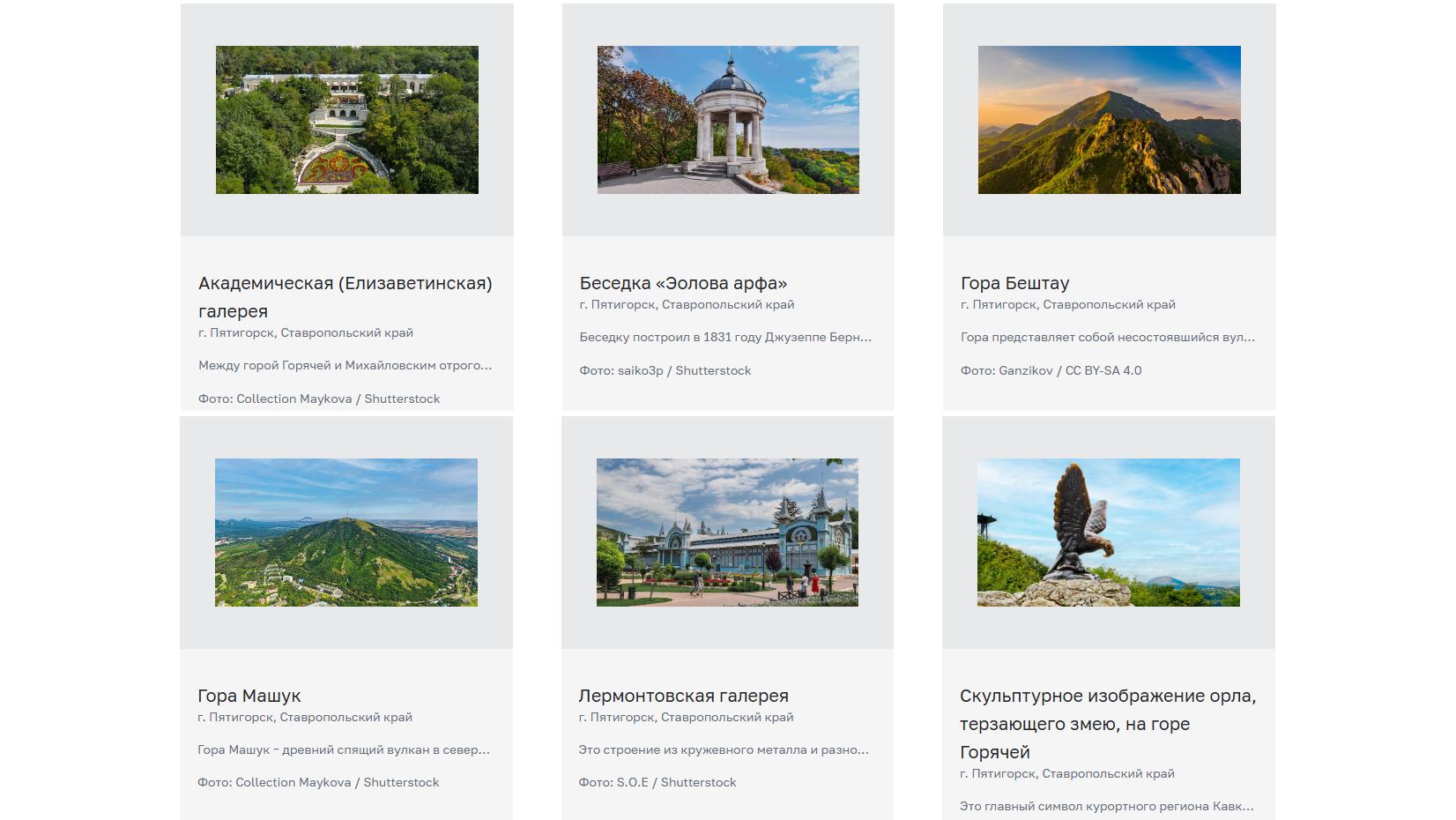Viewport: 1456px width, 820px height.
Task: Click the eagle statue photograph
Action: coord(1109,530)
